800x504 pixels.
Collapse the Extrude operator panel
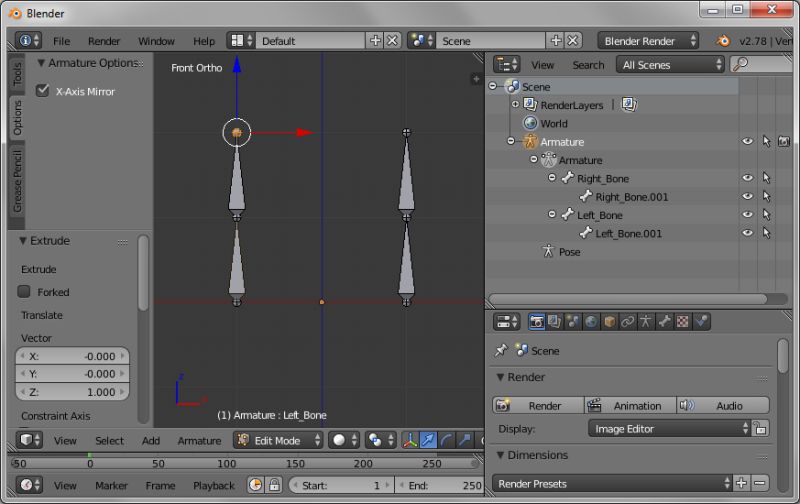tap(23, 241)
